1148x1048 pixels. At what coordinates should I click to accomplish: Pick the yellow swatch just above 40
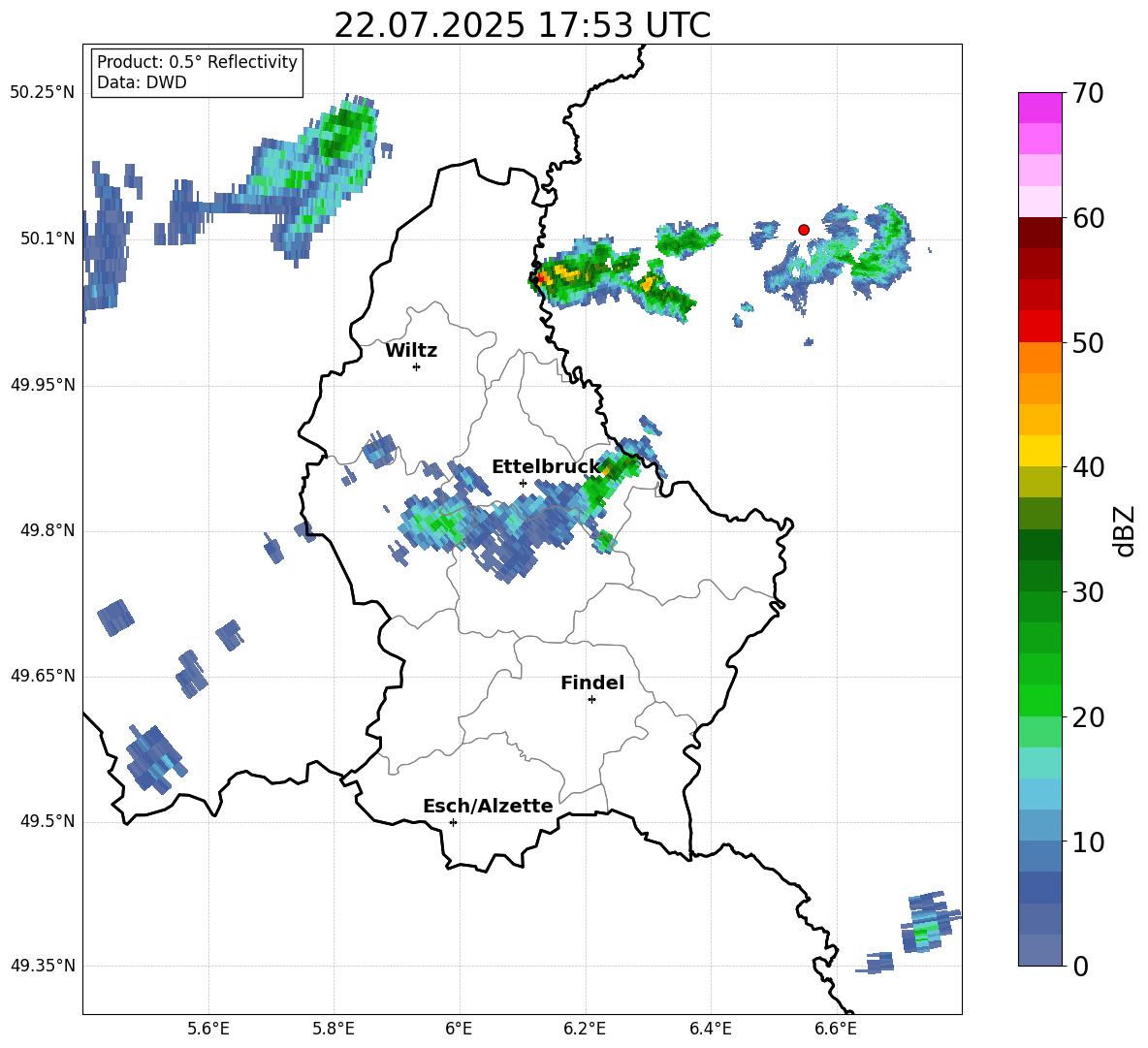click(1039, 452)
